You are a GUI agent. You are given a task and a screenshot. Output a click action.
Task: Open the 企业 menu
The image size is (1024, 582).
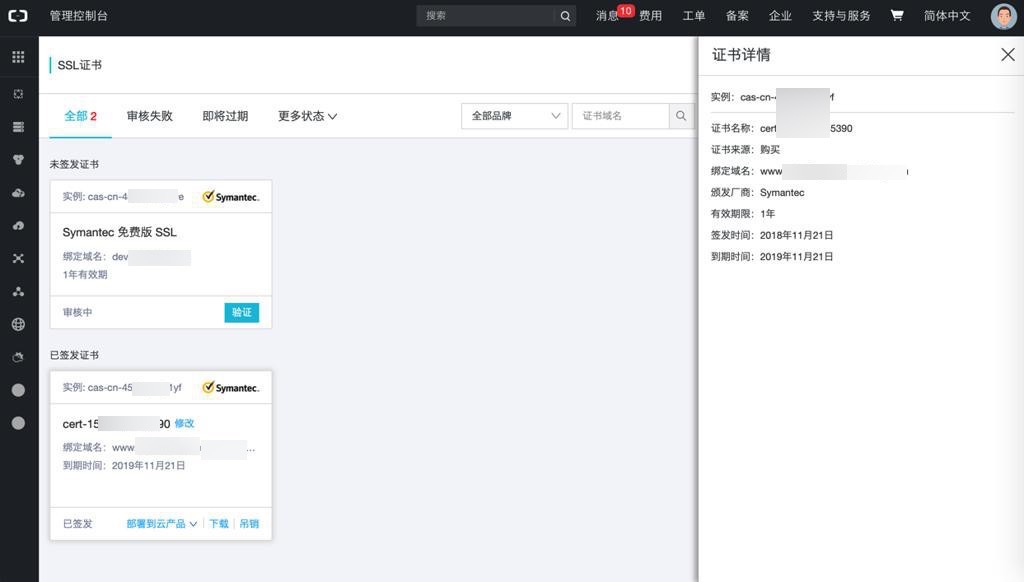tap(780, 16)
